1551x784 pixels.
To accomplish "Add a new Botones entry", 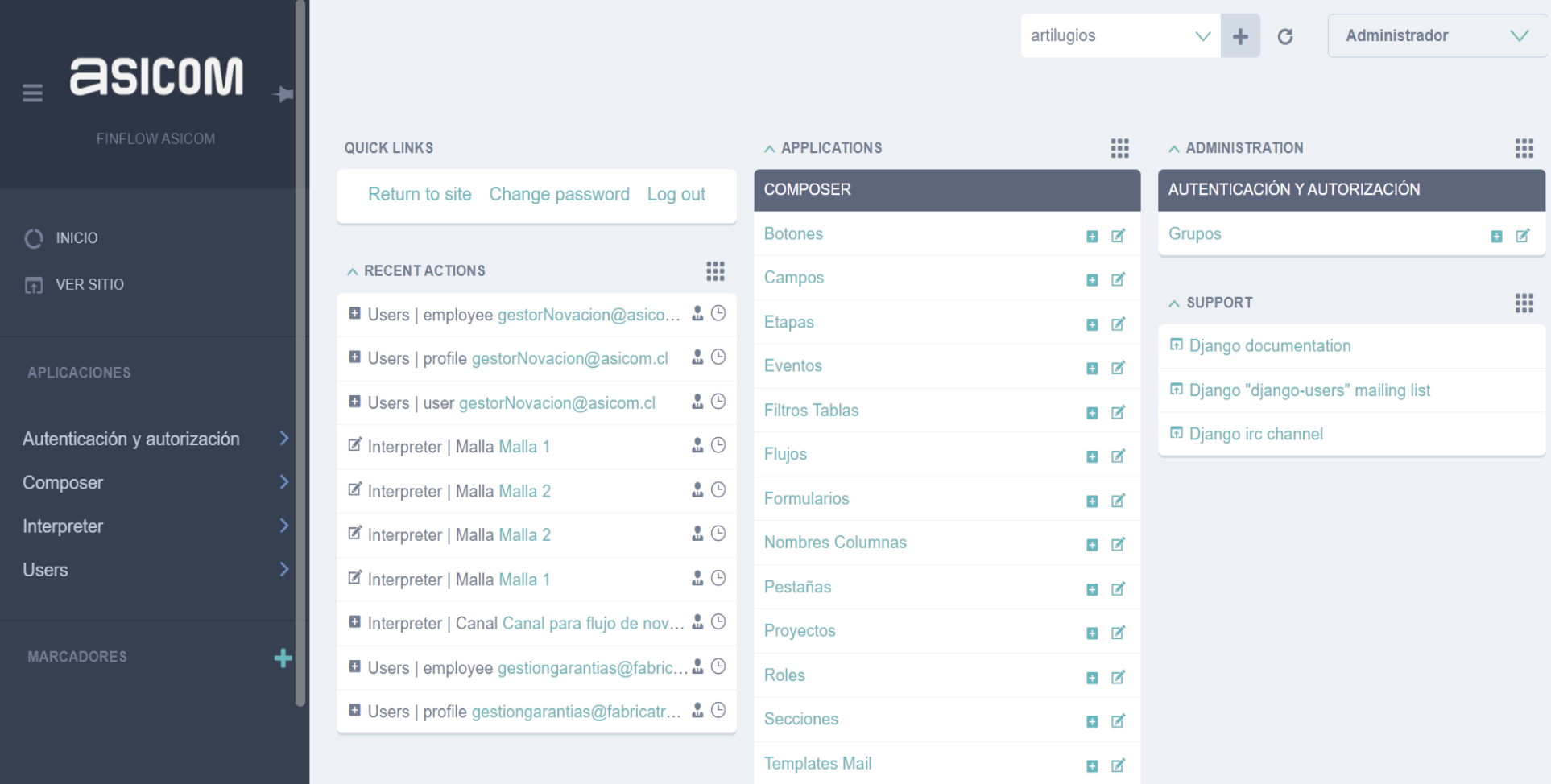I will 1092,236.
